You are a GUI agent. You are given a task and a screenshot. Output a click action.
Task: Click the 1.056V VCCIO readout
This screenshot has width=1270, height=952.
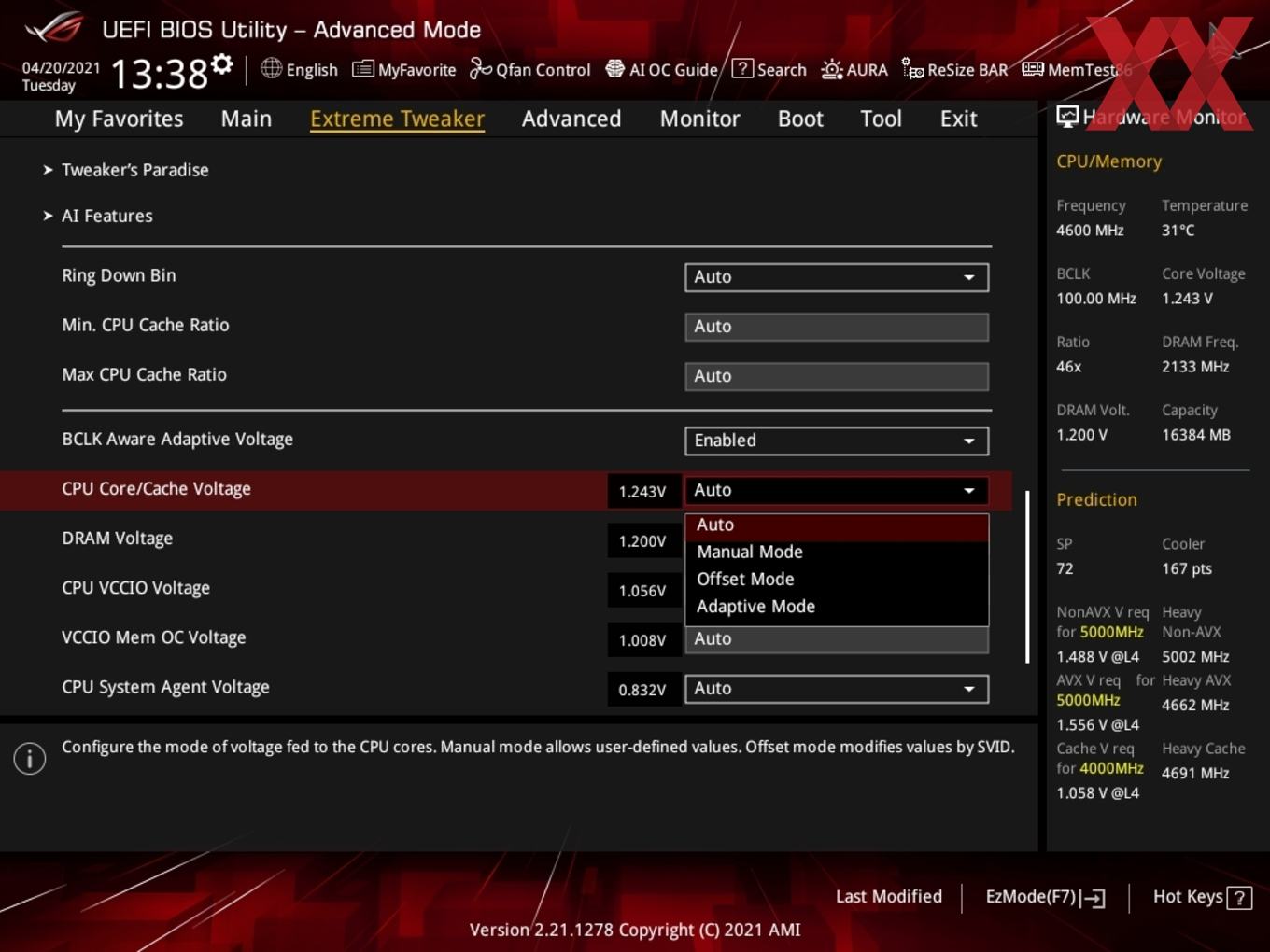click(642, 590)
